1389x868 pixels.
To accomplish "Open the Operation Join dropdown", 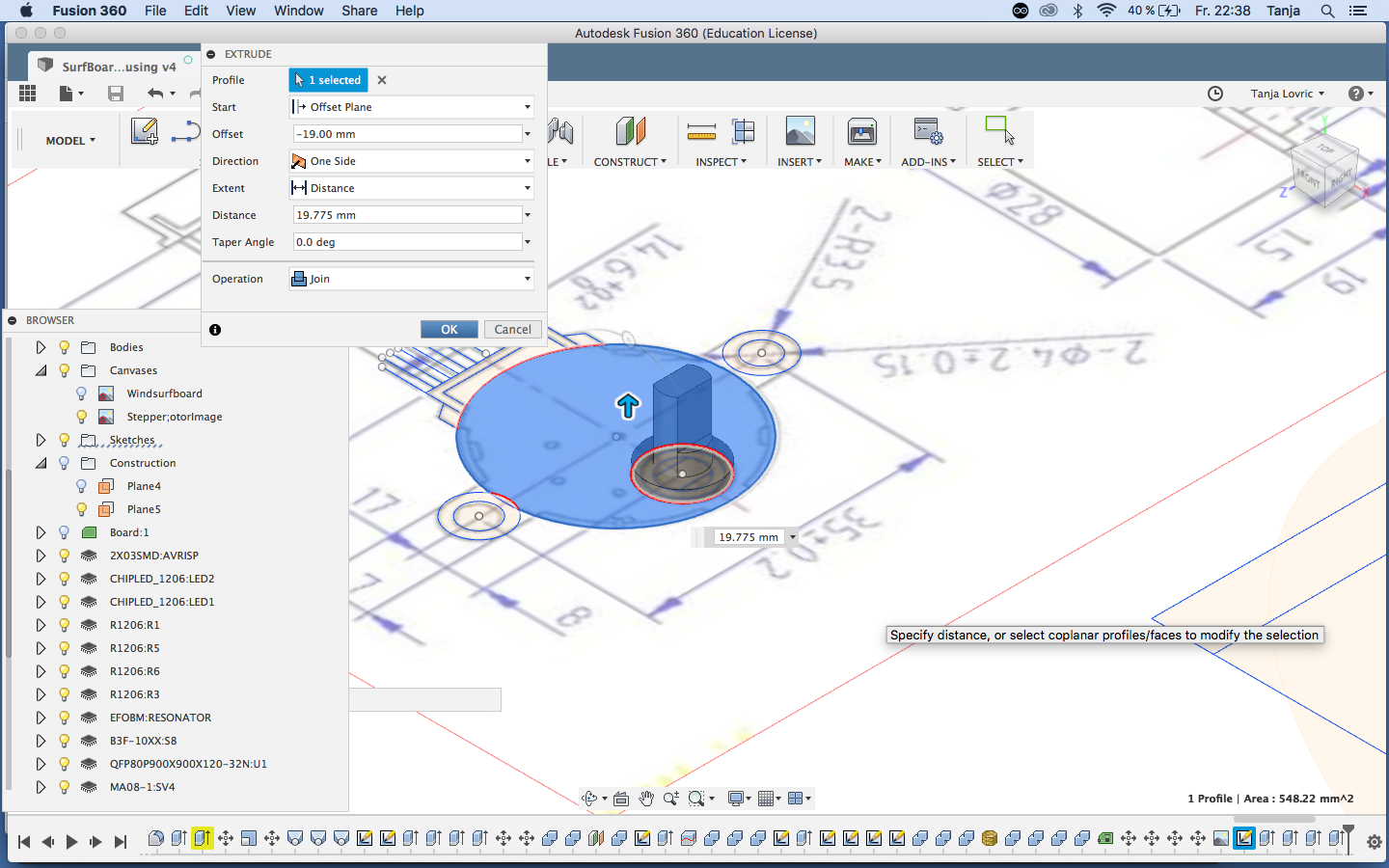I will pos(412,279).
